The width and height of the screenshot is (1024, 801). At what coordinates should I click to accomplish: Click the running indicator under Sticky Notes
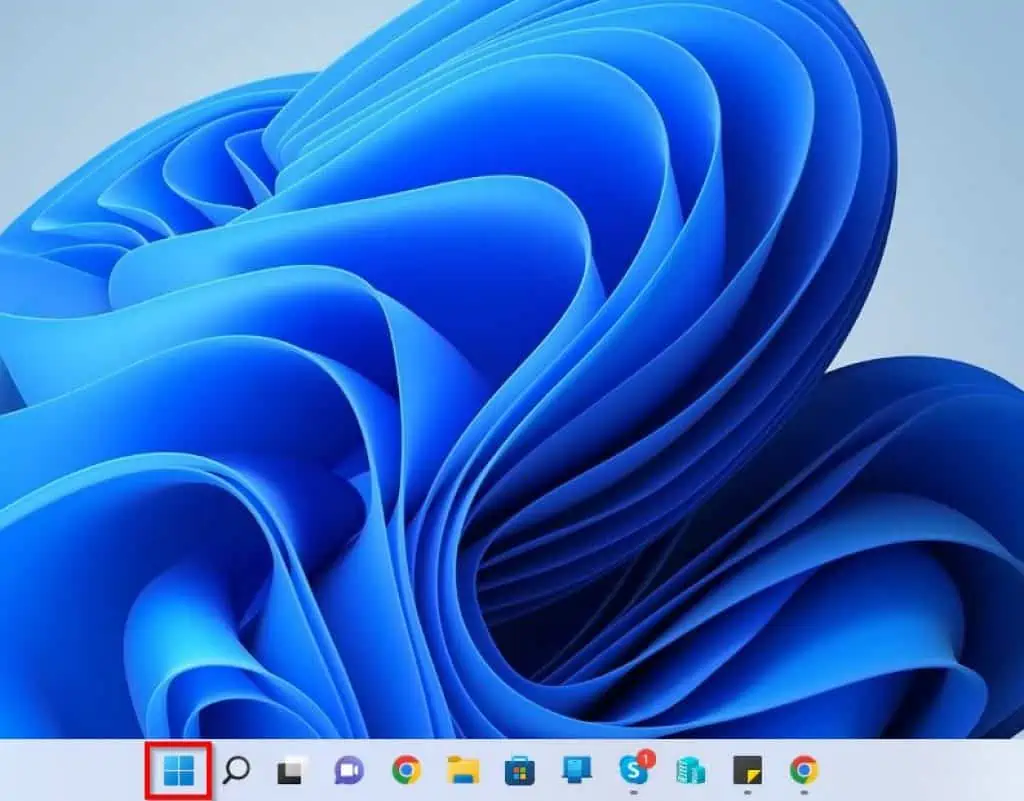click(x=747, y=791)
